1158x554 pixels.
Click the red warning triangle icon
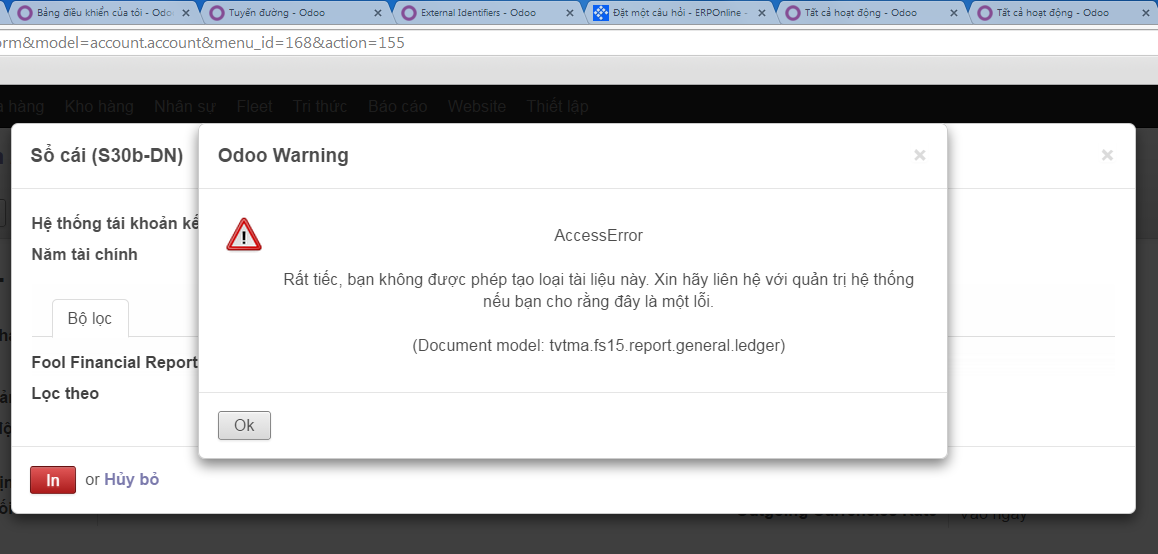[x=244, y=235]
